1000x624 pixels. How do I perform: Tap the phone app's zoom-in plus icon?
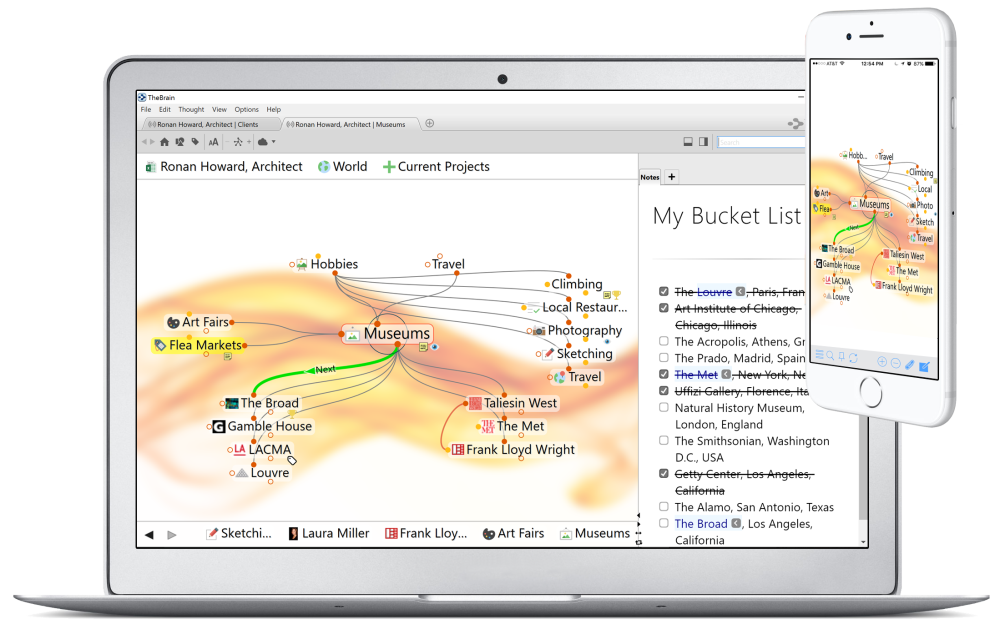[x=882, y=362]
